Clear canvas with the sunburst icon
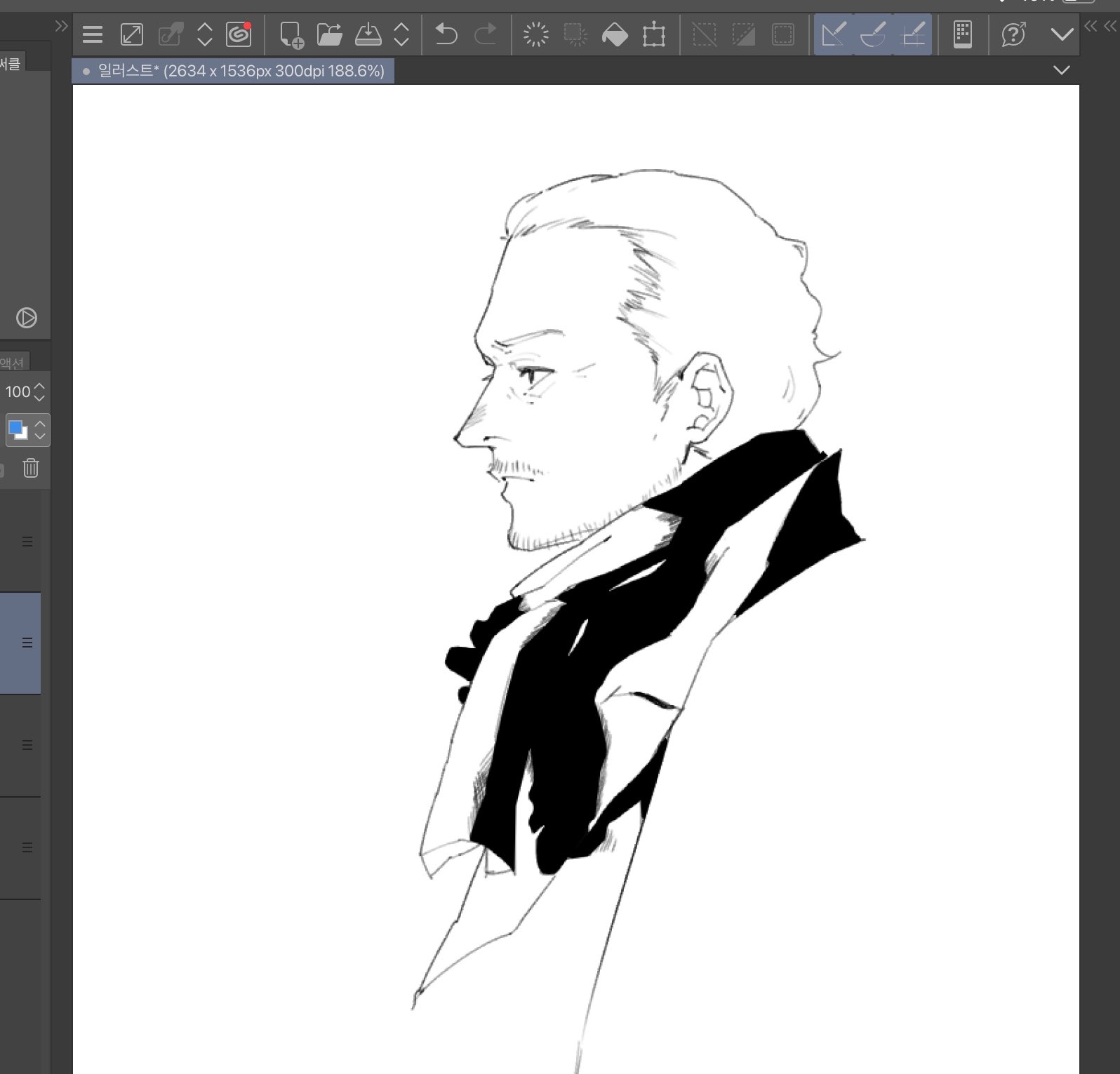 pos(536,34)
